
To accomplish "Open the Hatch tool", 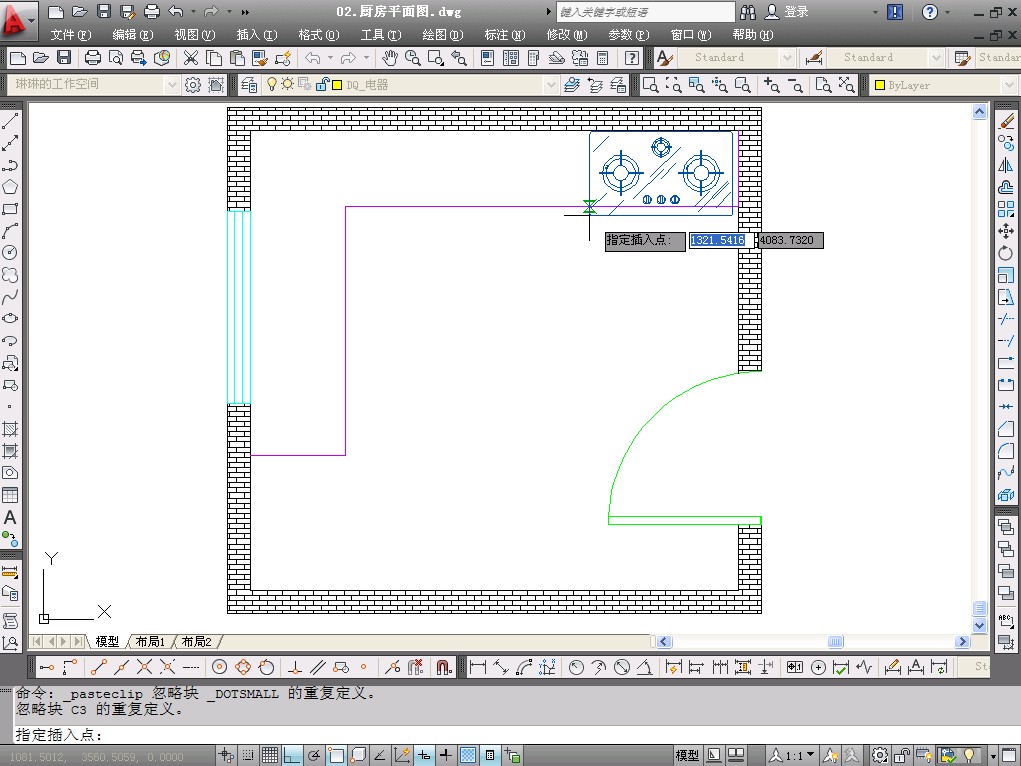I will tap(10, 430).
